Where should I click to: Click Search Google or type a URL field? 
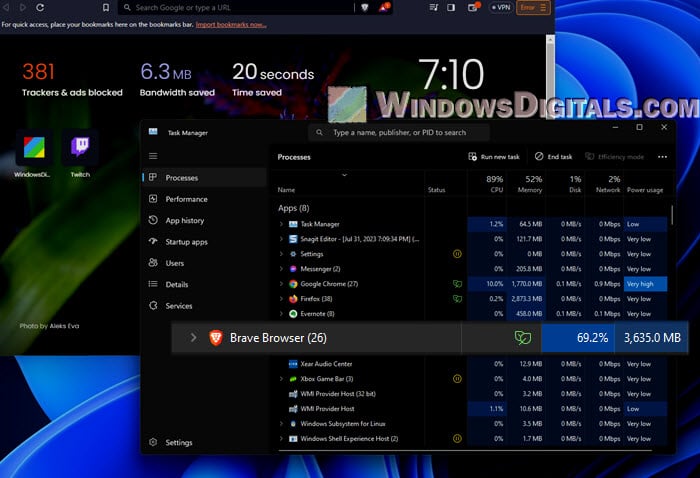[237, 8]
